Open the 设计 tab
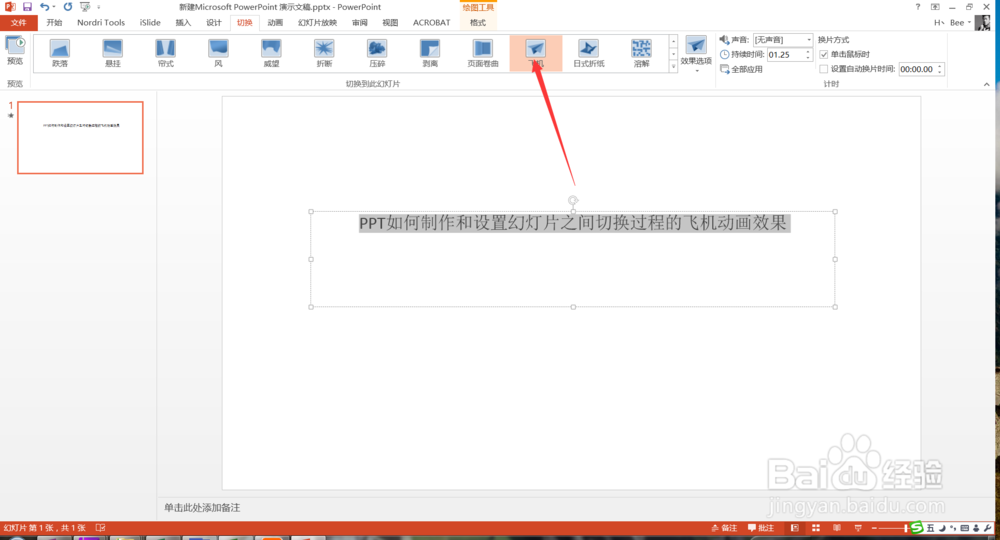Image resolution: width=1000 pixels, height=540 pixels. (x=214, y=22)
